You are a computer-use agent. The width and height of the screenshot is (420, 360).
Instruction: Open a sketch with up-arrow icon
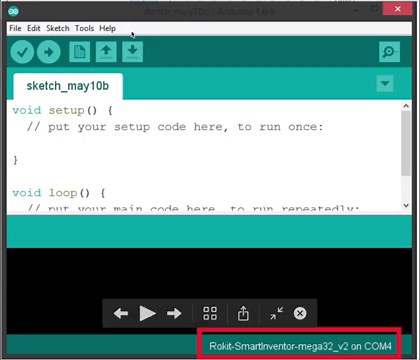[x=106, y=52]
